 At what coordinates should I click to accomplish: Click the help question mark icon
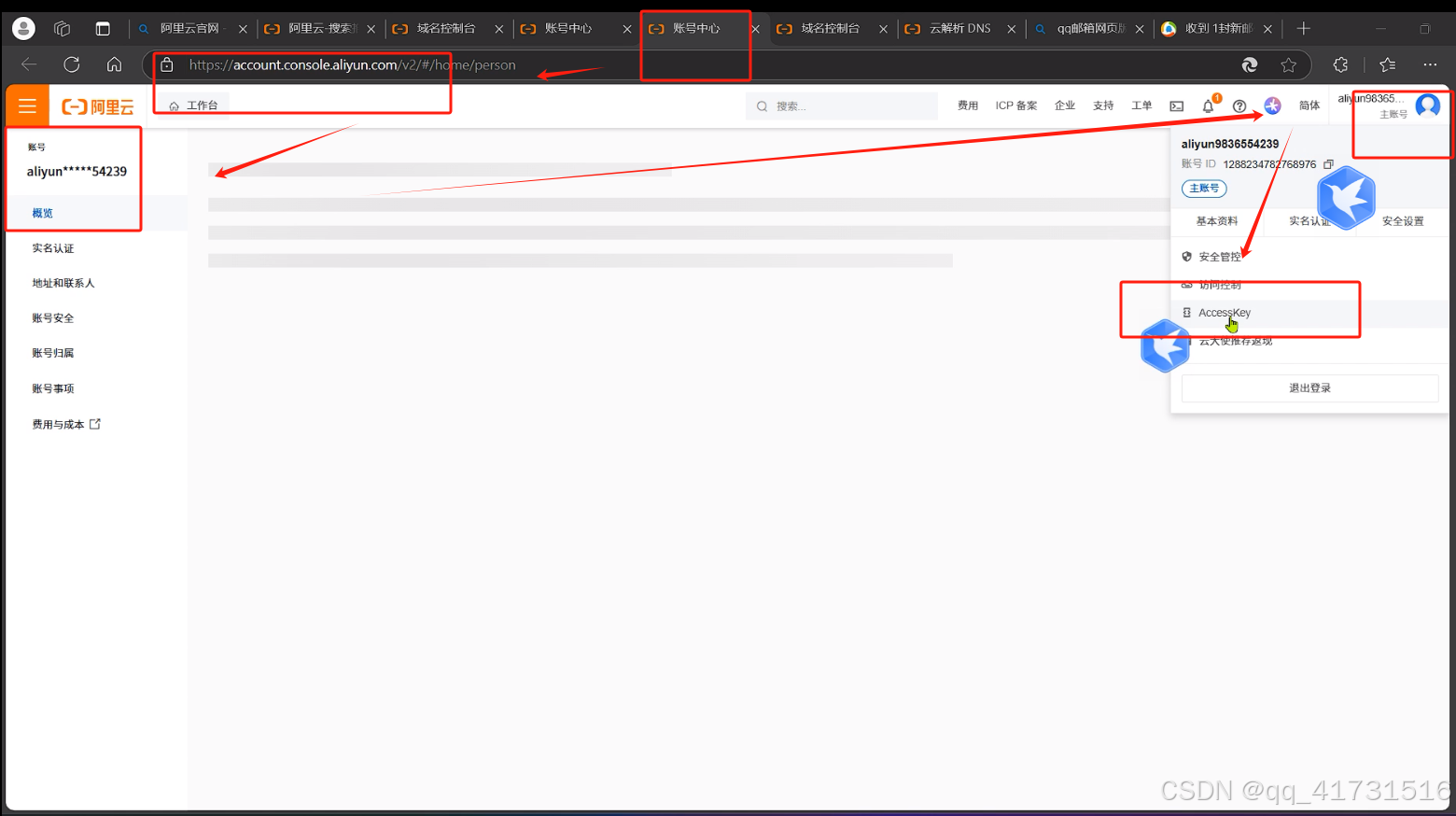click(x=1239, y=106)
